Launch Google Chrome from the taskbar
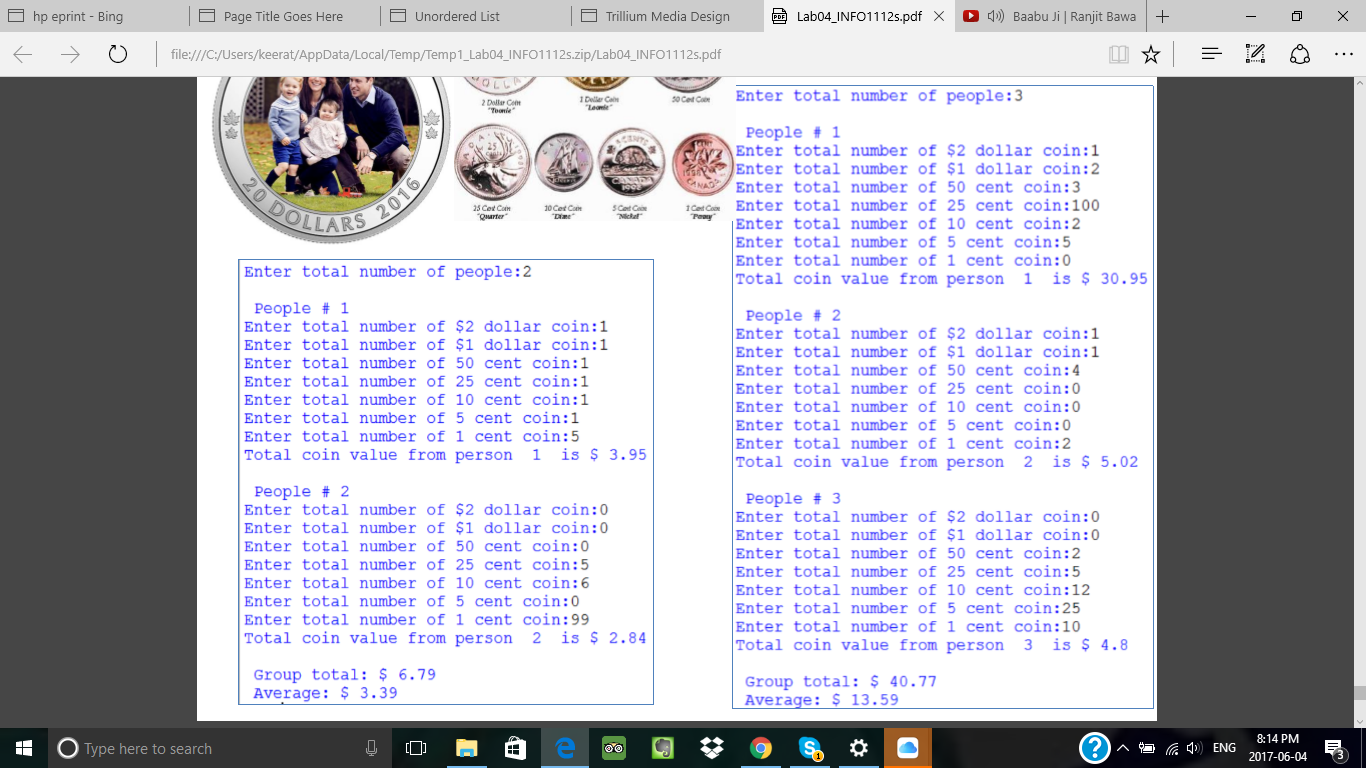Viewport: 1366px width, 768px height. [x=761, y=748]
